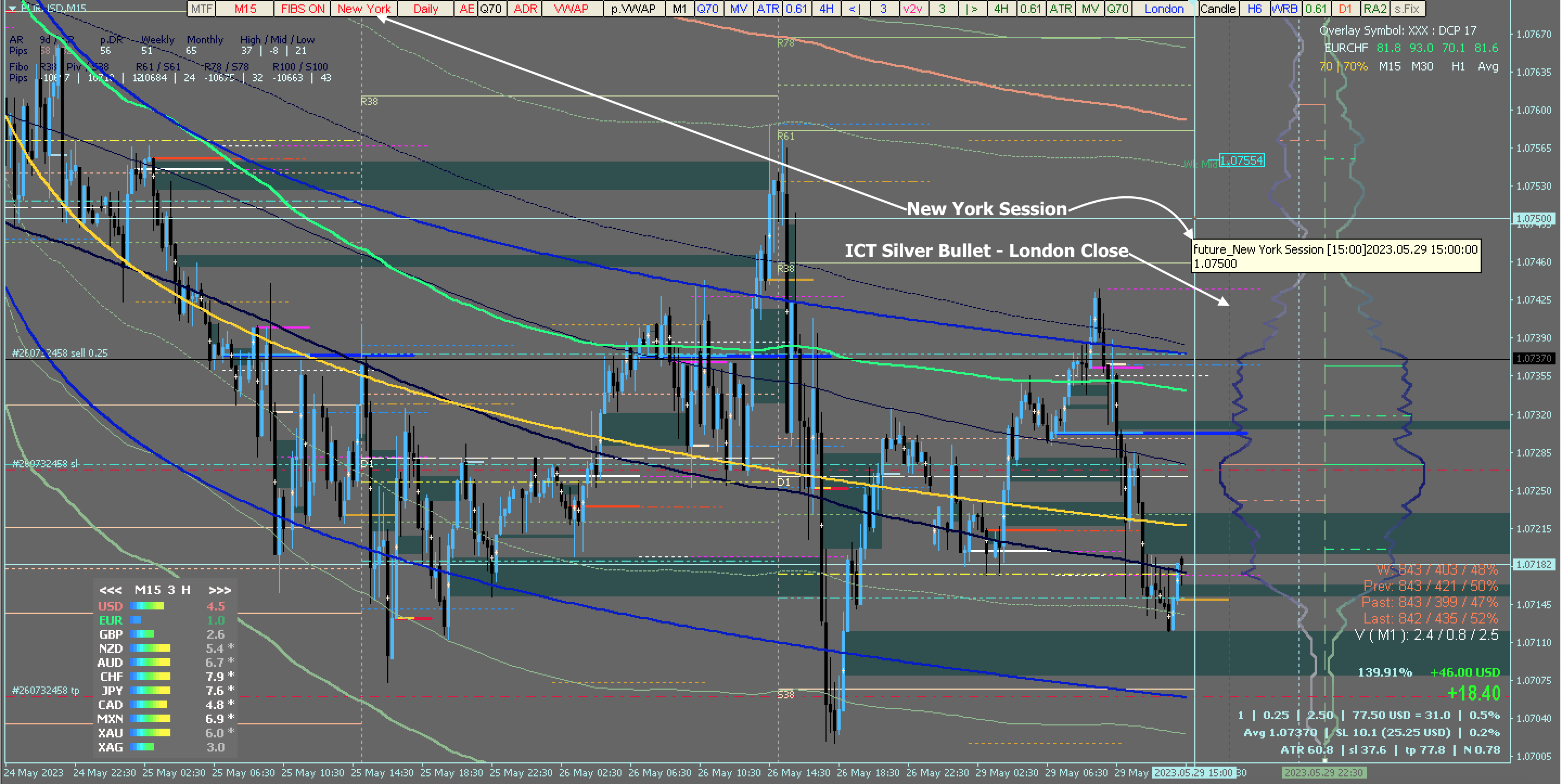The height and width of the screenshot is (784, 1562).
Task: Expand the chart symbol triangle at top-left
Action: tap(11, 9)
